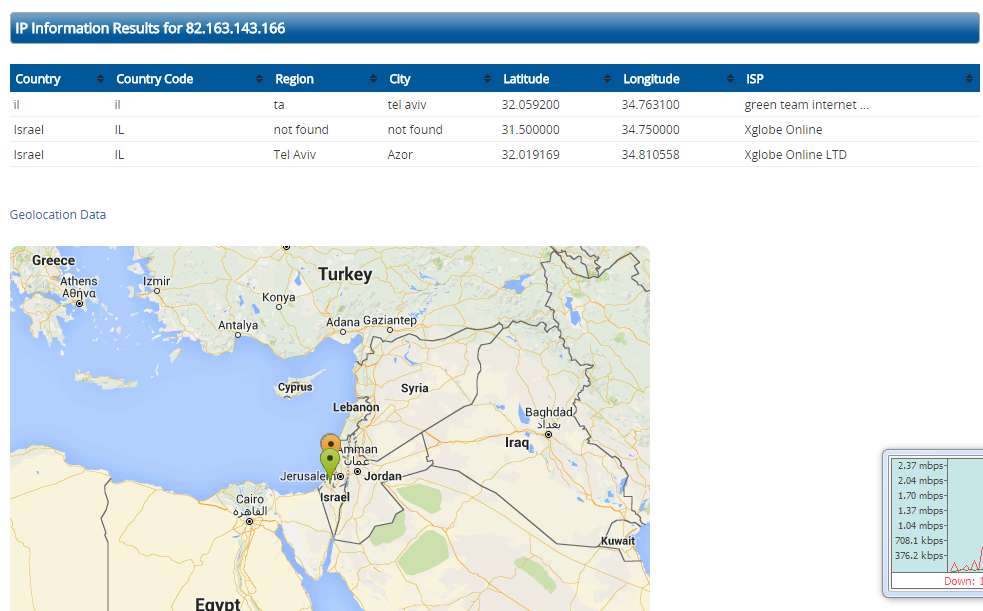The height and width of the screenshot is (611, 983).
Task: Select latitude value 32.059200
Action: (x=530, y=105)
